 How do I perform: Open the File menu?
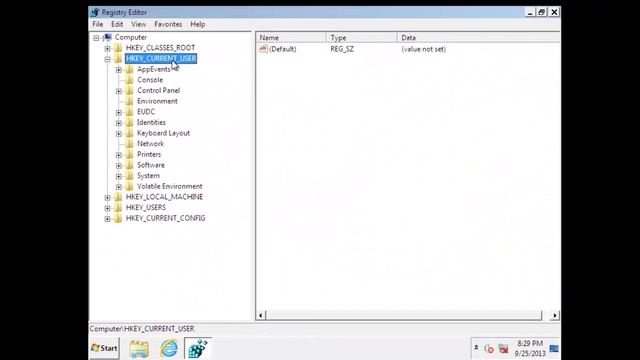click(98, 24)
